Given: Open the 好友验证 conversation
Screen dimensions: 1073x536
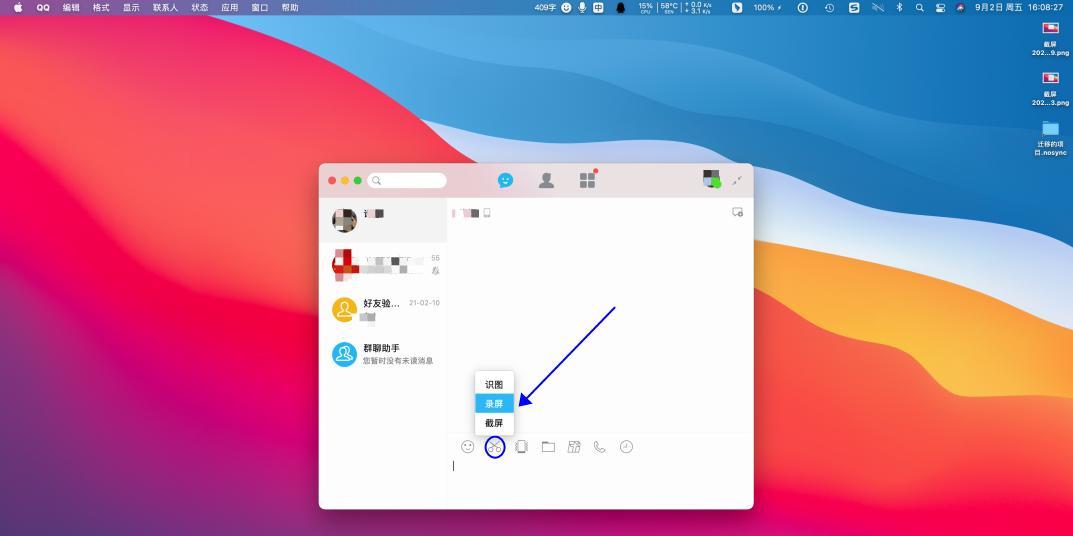Looking at the screenshot, I should pyautogui.click(x=383, y=310).
